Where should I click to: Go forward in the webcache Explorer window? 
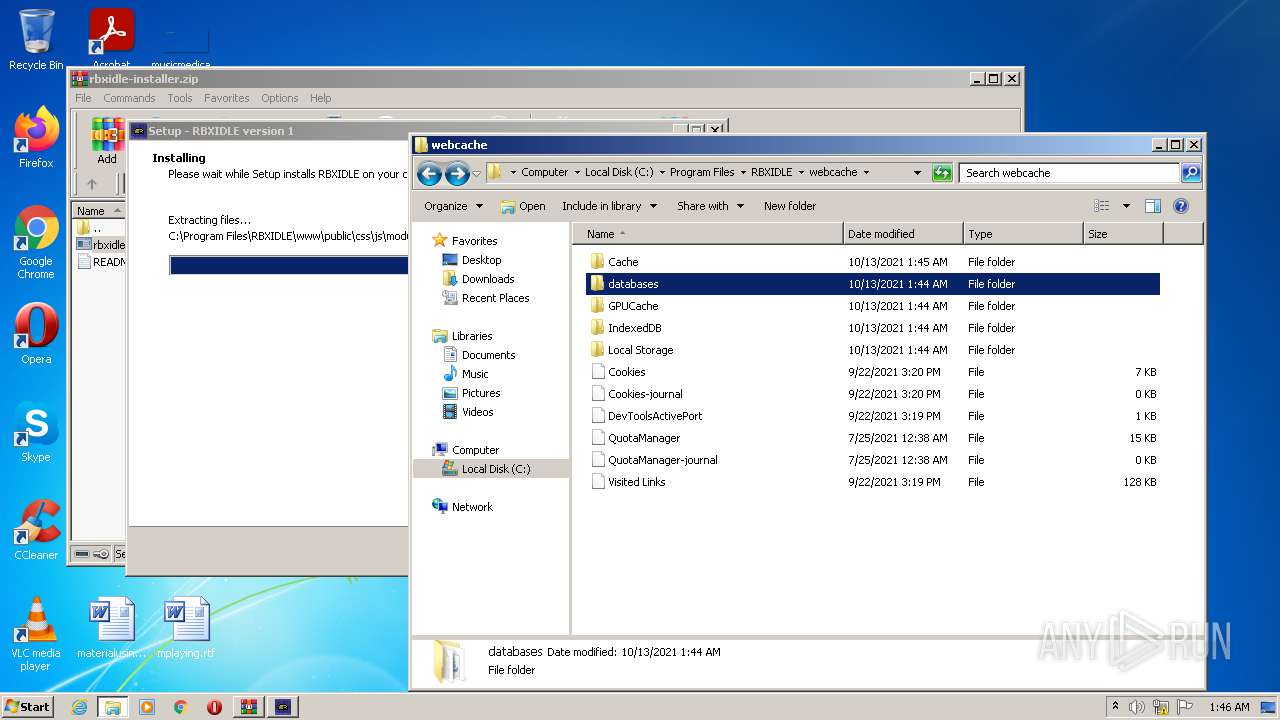pyautogui.click(x=457, y=173)
